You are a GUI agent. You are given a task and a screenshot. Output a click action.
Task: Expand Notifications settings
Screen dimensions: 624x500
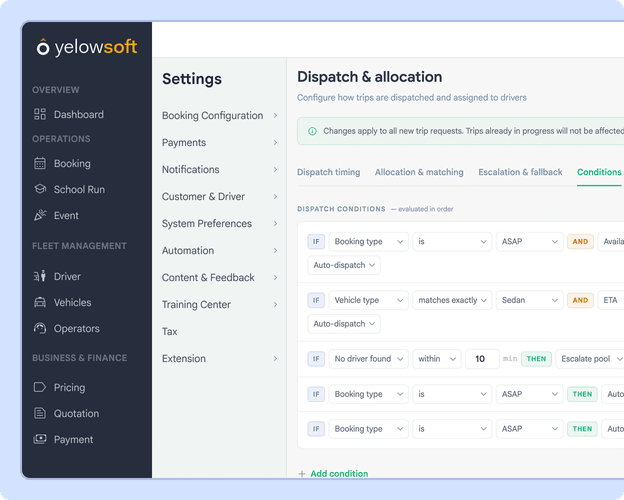220,170
